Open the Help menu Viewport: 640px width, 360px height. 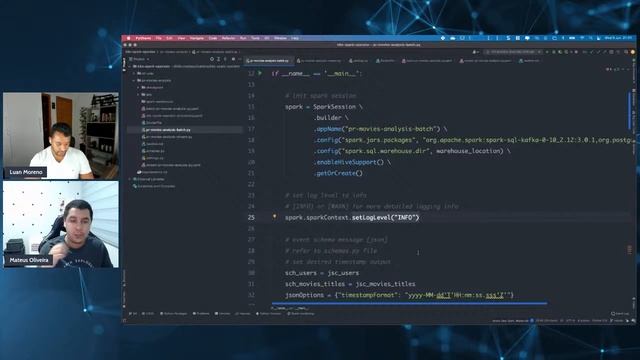point(295,38)
